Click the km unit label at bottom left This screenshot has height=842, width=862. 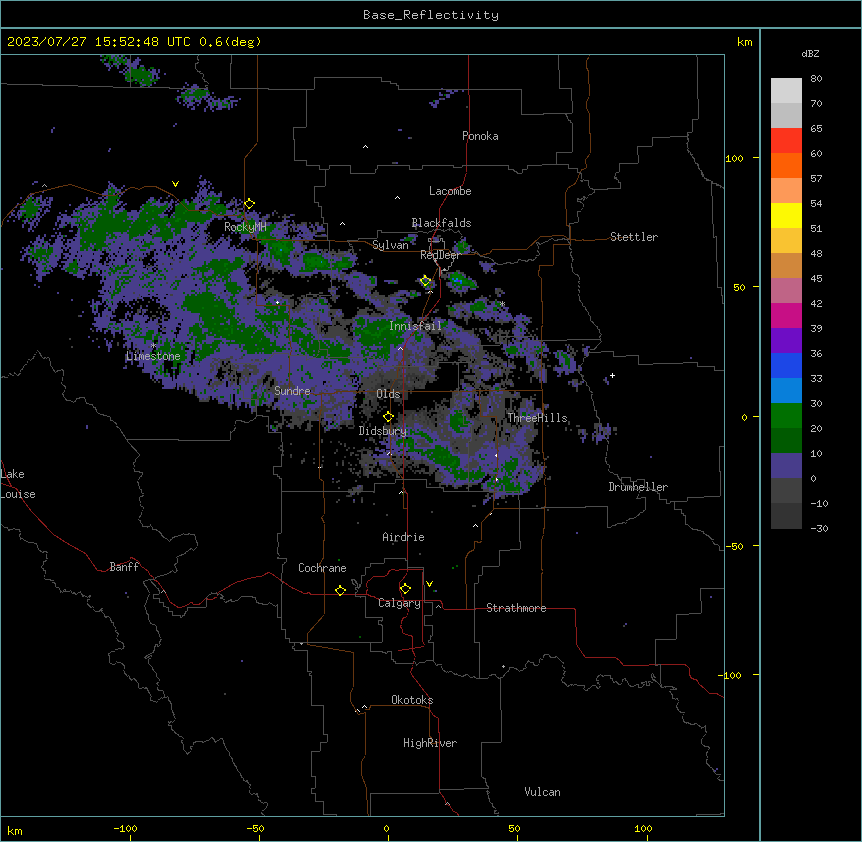coord(15,831)
